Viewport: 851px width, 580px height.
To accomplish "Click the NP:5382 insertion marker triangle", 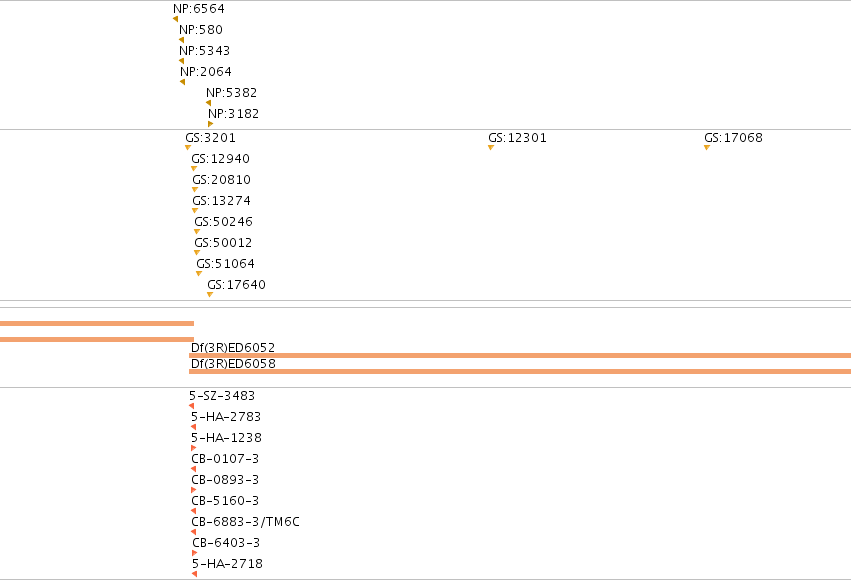I will [x=208, y=103].
